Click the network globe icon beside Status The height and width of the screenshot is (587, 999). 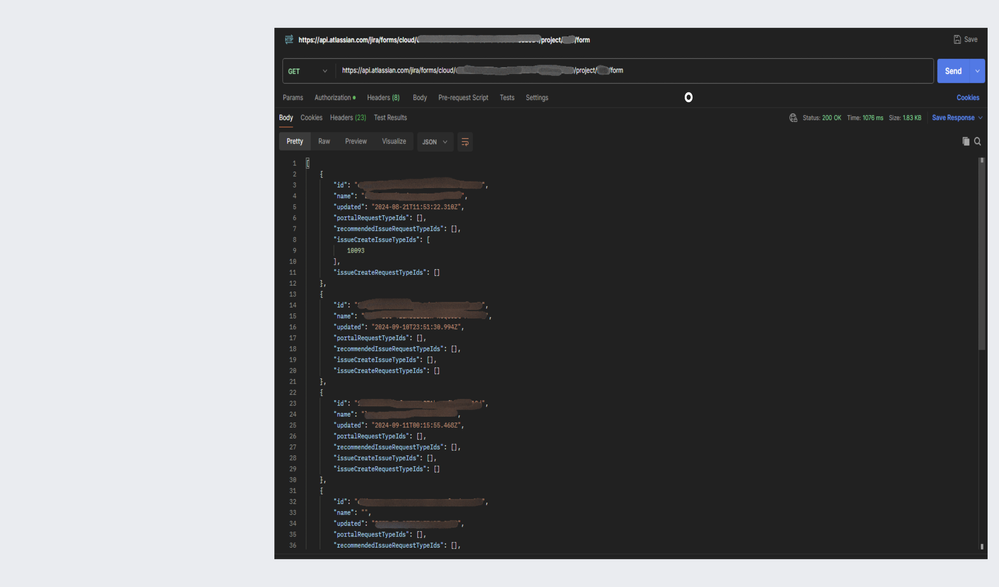(793, 118)
